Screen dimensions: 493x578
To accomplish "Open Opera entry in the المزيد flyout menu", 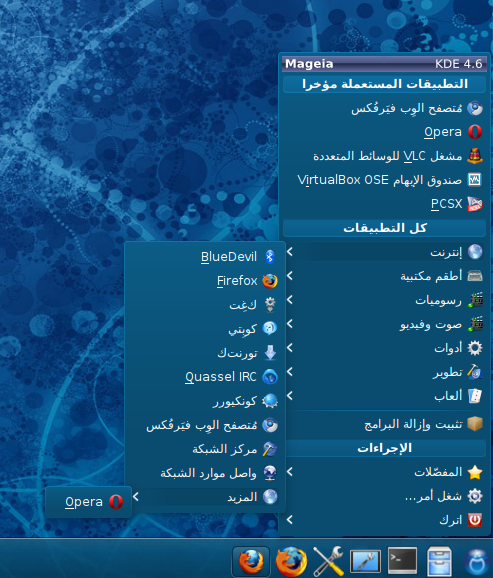I will (x=88, y=502).
